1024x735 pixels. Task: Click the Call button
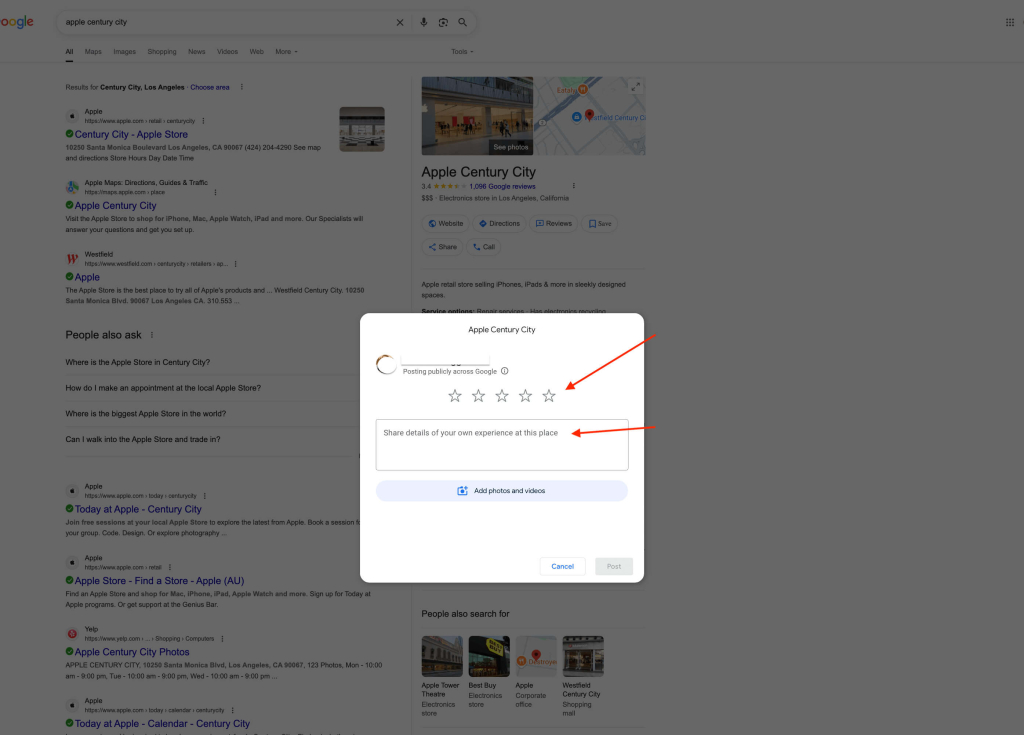coord(483,247)
